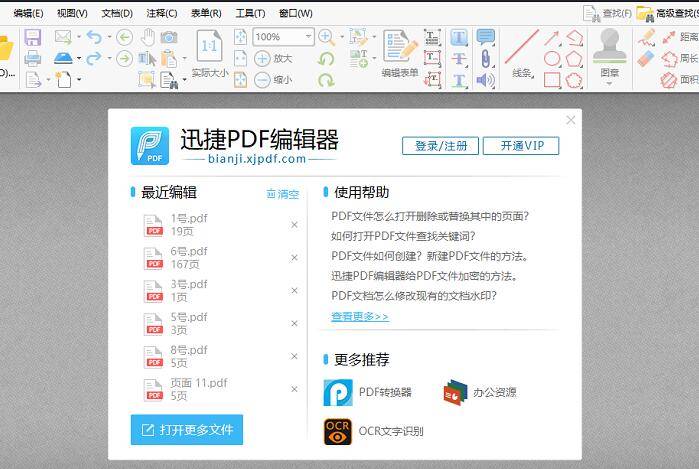Click the 登录/注册 button

[x=440, y=146]
